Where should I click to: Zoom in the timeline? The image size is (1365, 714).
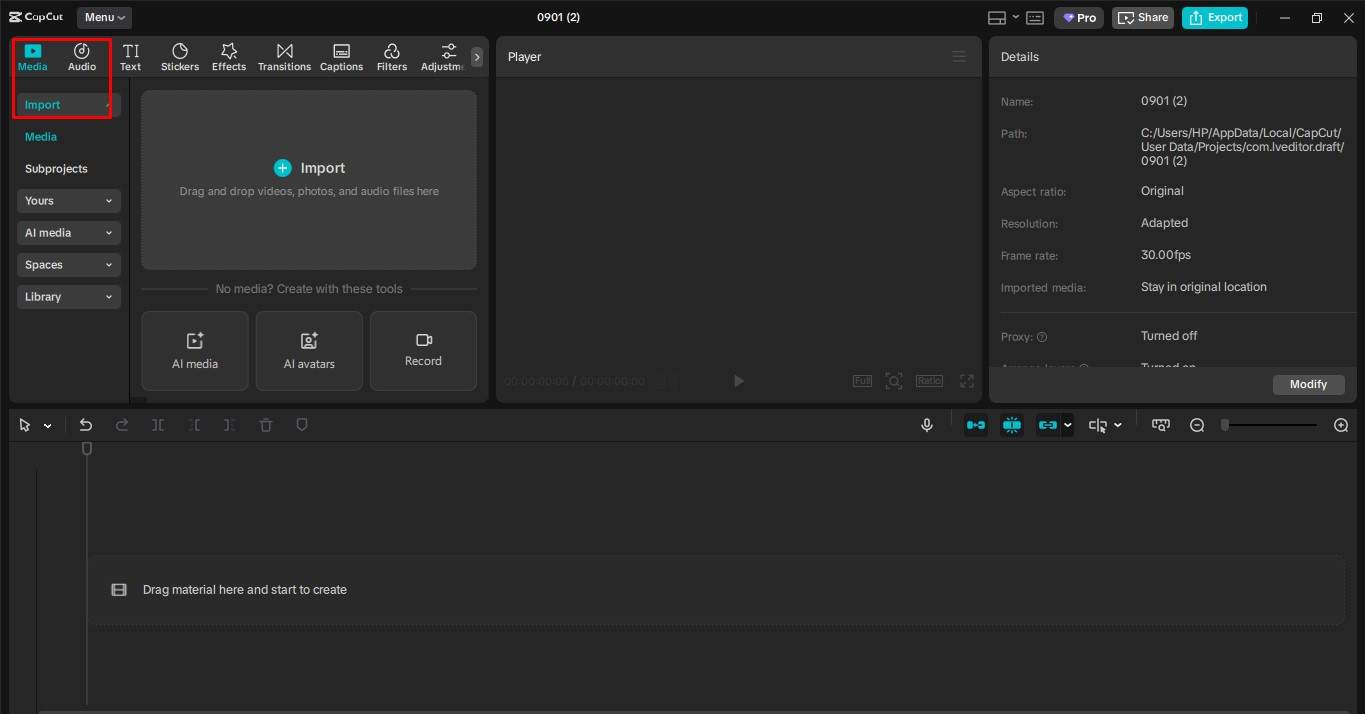[x=1341, y=425]
